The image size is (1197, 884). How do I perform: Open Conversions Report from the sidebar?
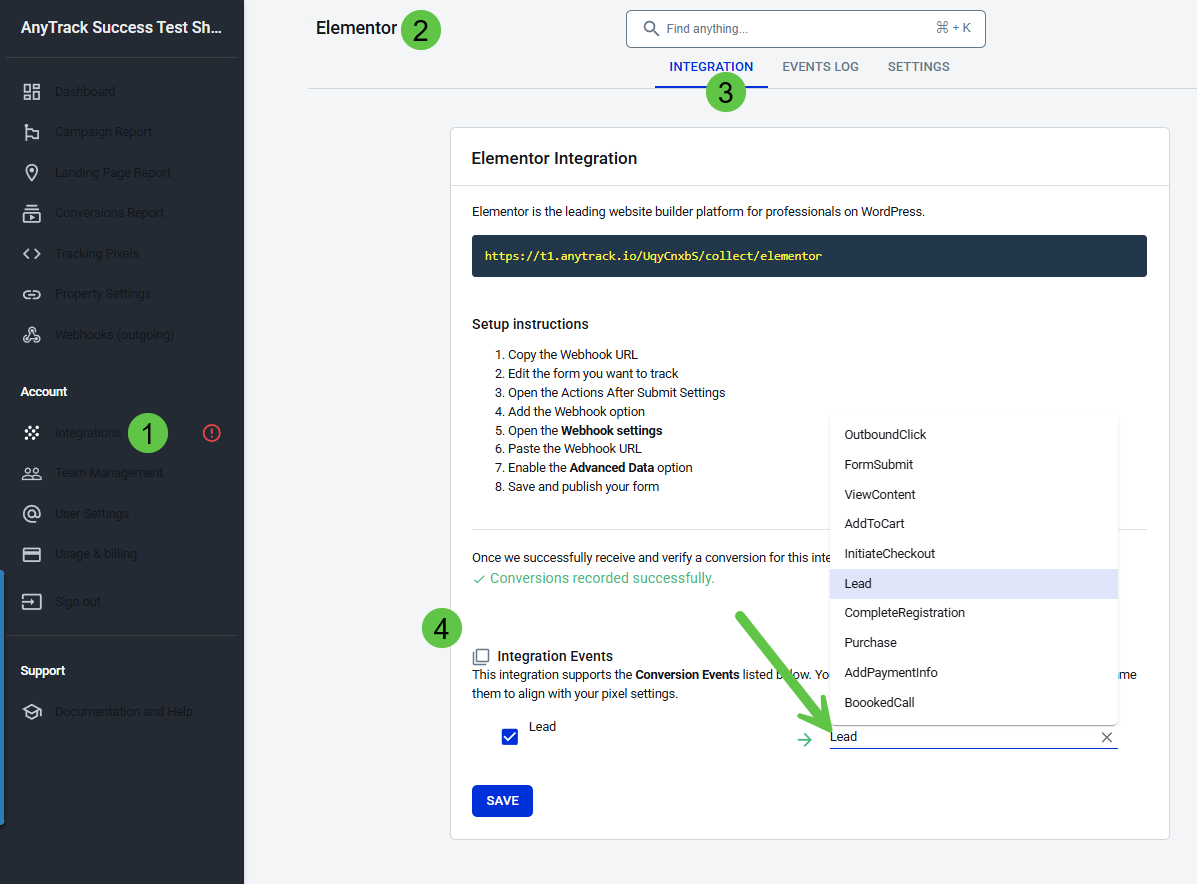tap(109, 213)
